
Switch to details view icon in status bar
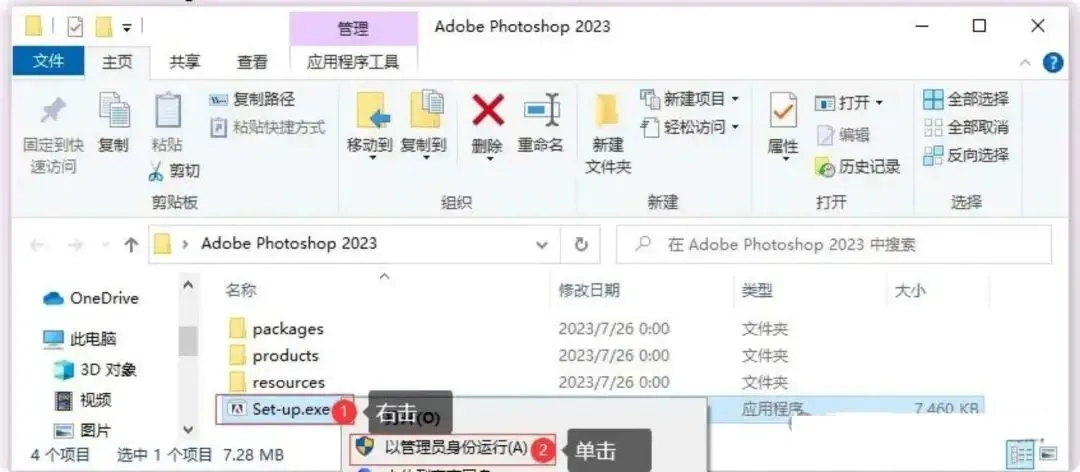tap(1021, 454)
